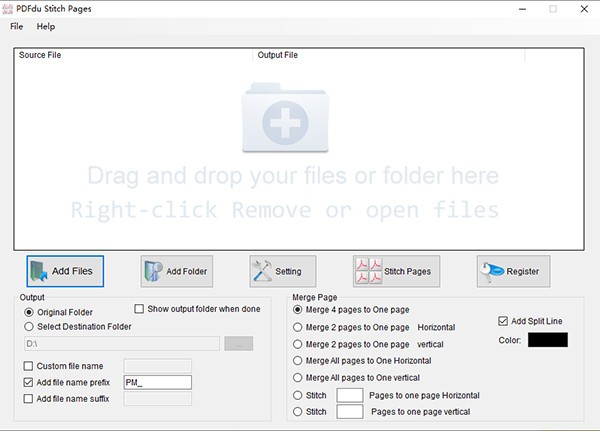The width and height of the screenshot is (600, 431).
Task: Select Stitch Pages to one page Horizontal radio
Action: (x=297, y=395)
